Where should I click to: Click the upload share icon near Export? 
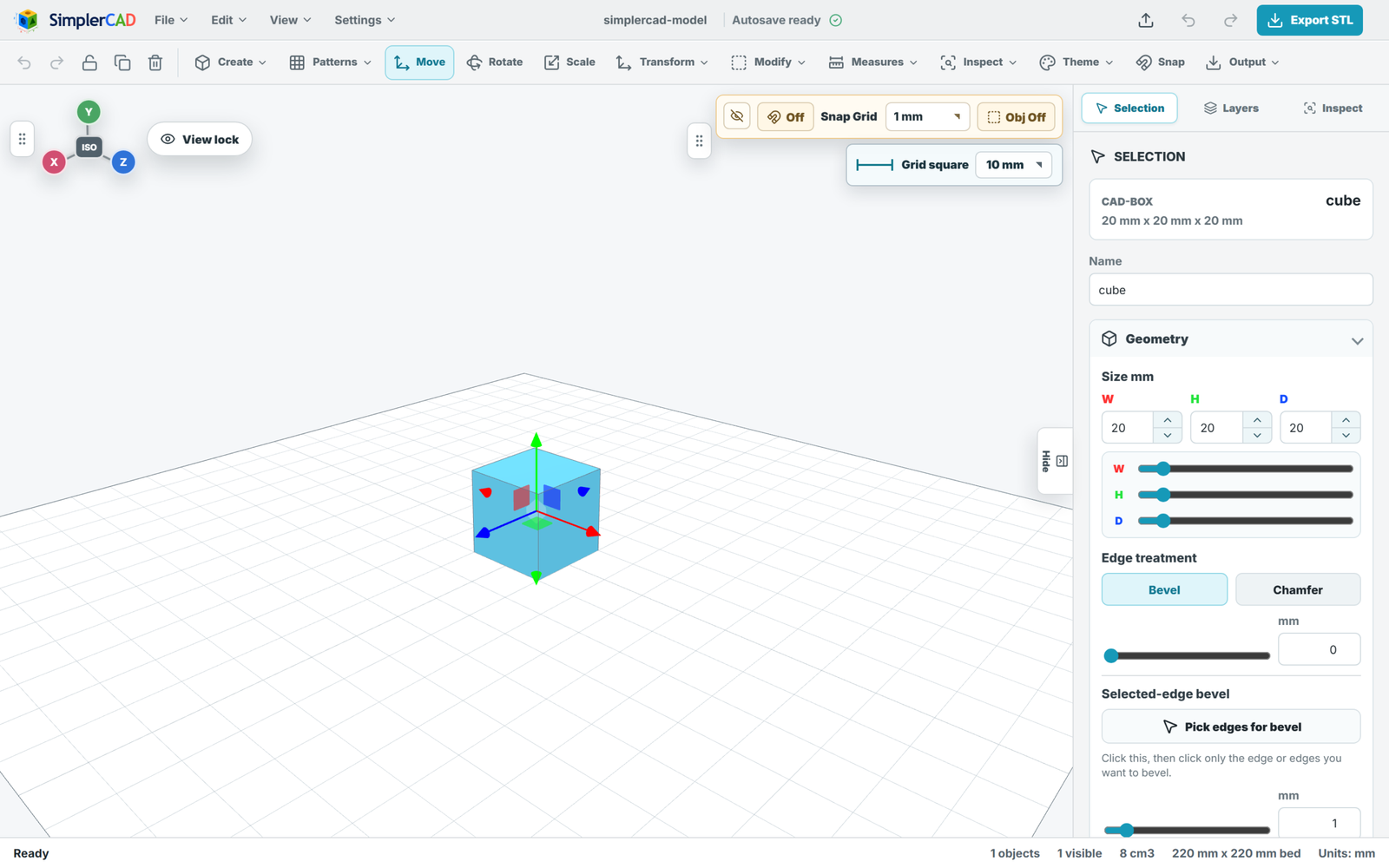(x=1146, y=20)
